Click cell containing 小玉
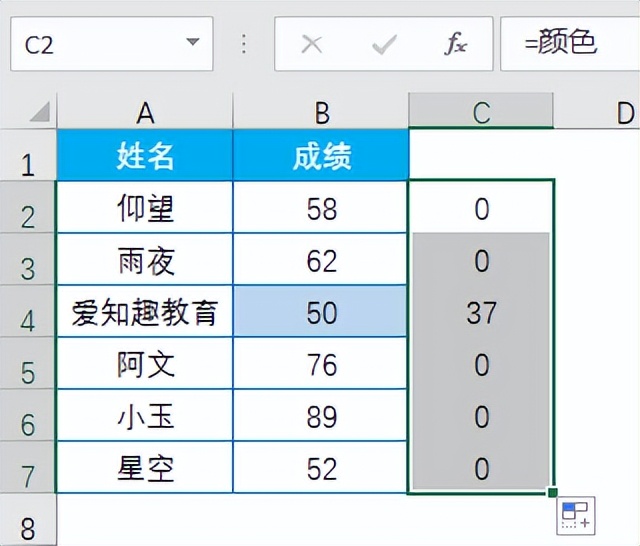Image resolution: width=640 pixels, height=546 pixels. pos(145,415)
